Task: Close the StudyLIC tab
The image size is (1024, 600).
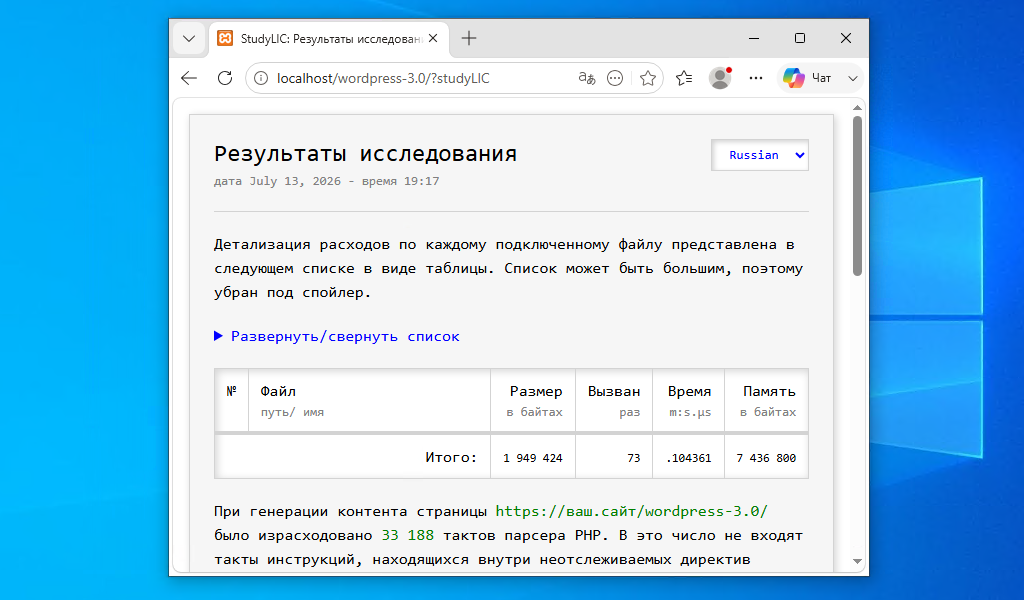Action: pos(433,39)
